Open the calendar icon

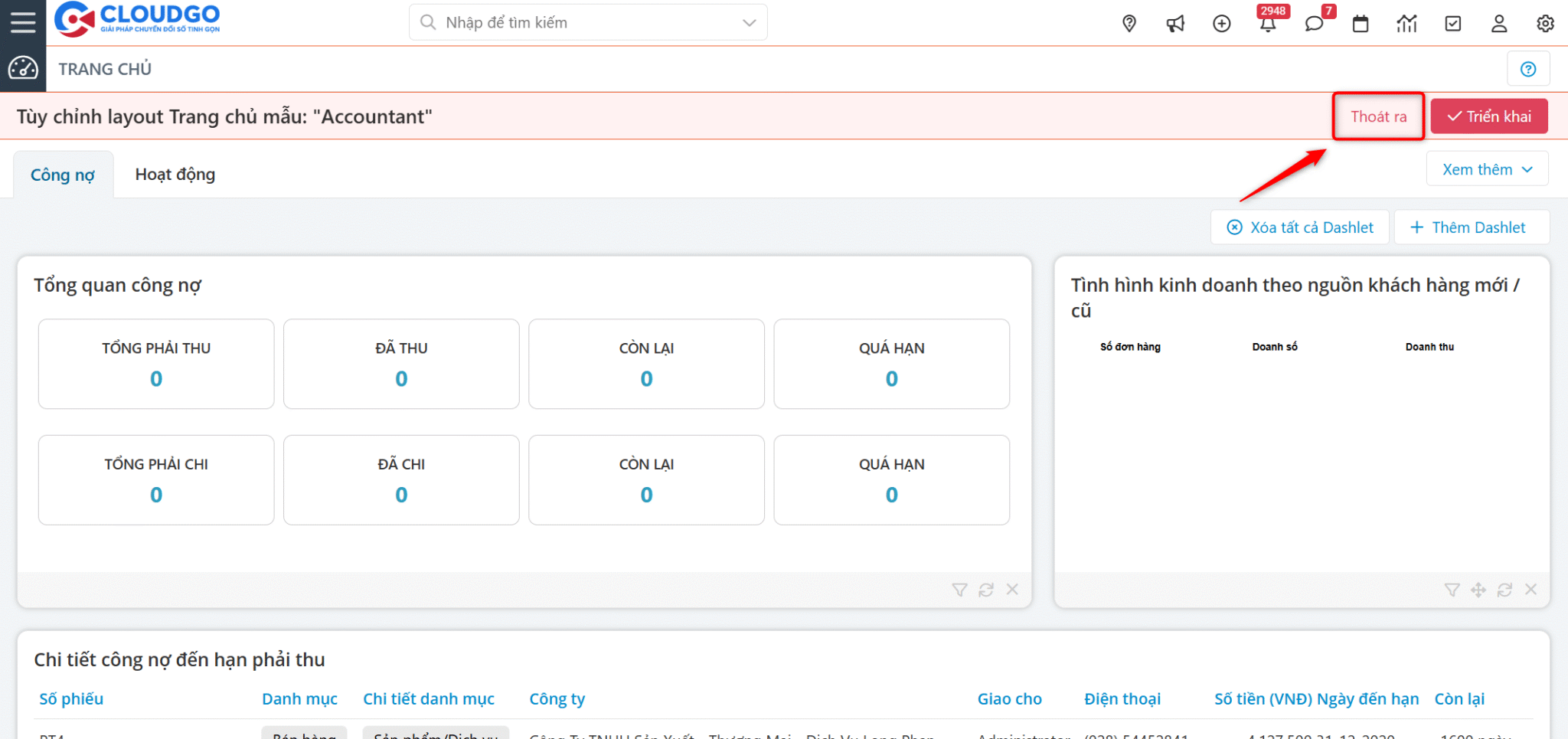click(1361, 24)
